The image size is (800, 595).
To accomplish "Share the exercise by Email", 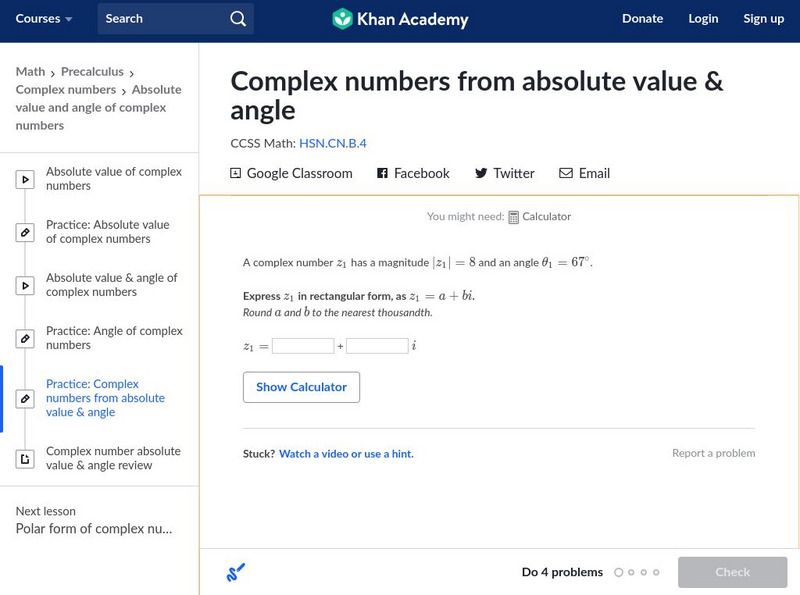I will 584,173.
